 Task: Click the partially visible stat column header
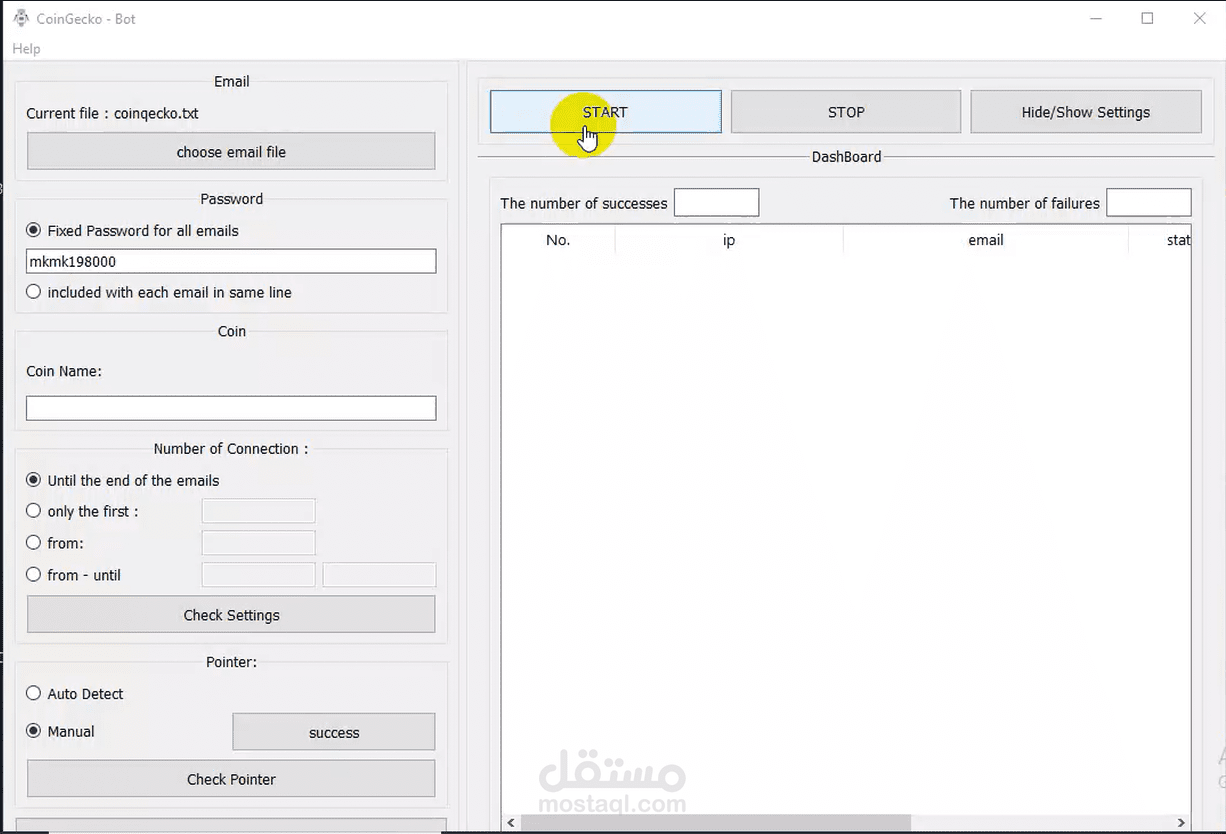[1160, 240]
